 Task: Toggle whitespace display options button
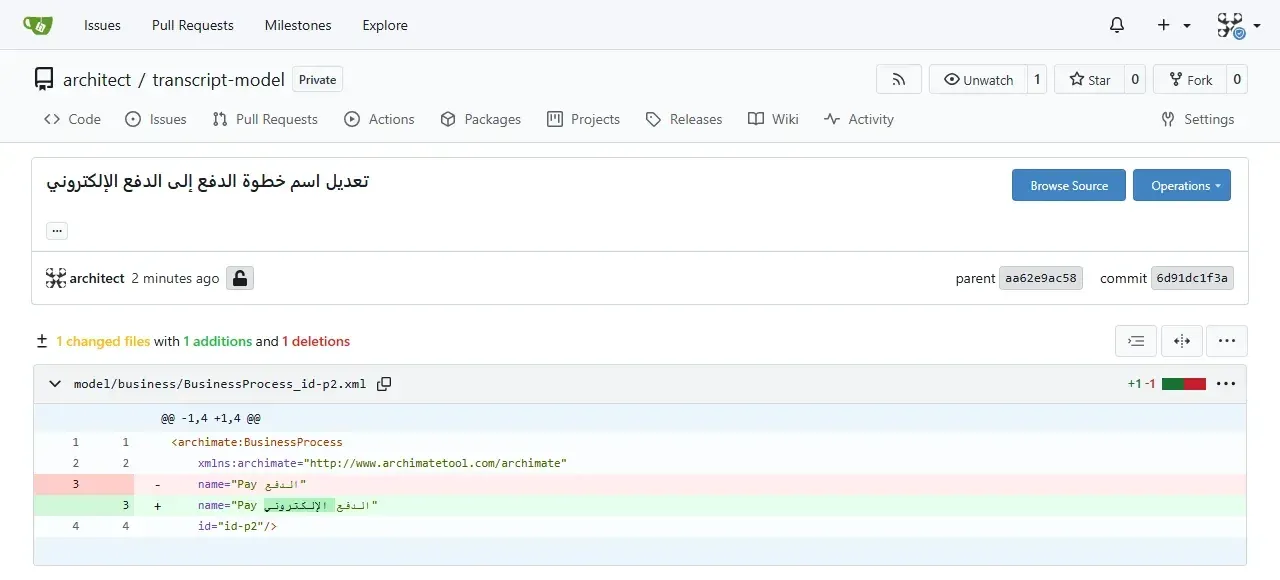click(x=1136, y=341)
